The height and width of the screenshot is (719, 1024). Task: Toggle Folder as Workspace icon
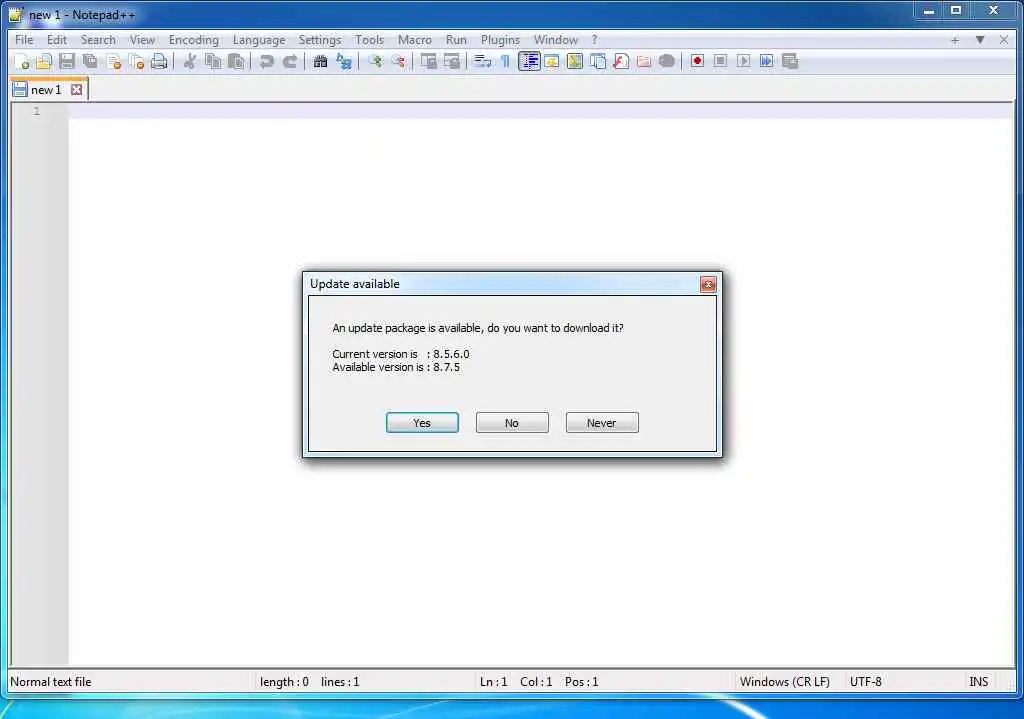tap(644, 61)
